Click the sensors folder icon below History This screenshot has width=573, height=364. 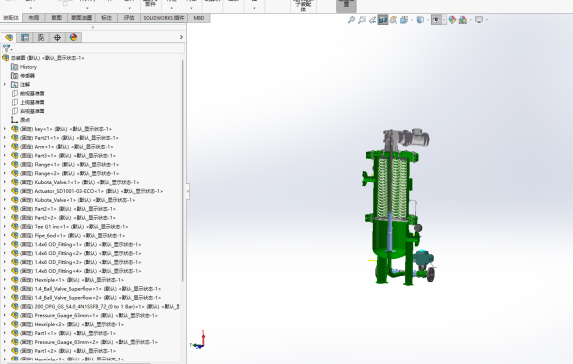tap(15, 76)
